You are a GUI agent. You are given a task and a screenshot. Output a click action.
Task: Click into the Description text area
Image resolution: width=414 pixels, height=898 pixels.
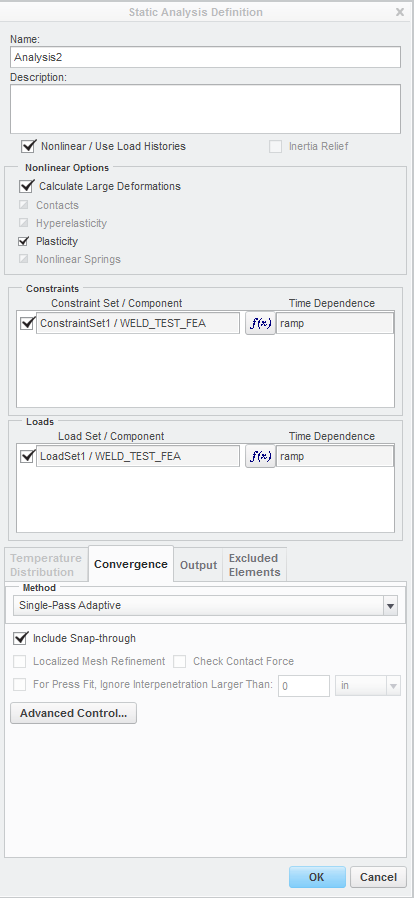click(x=205, y=109)
